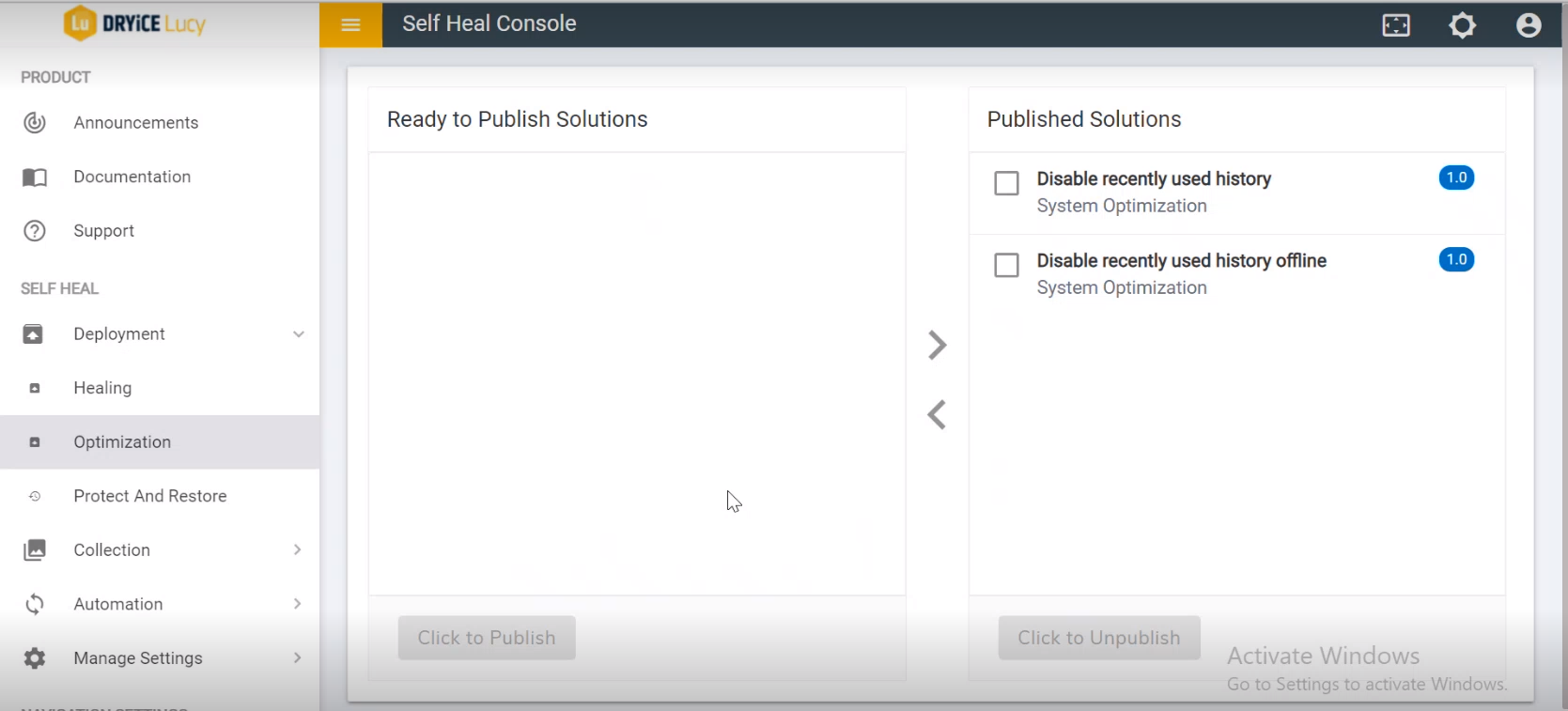
Task: Toggle fullscreen mode icon
Action: 1396,25
